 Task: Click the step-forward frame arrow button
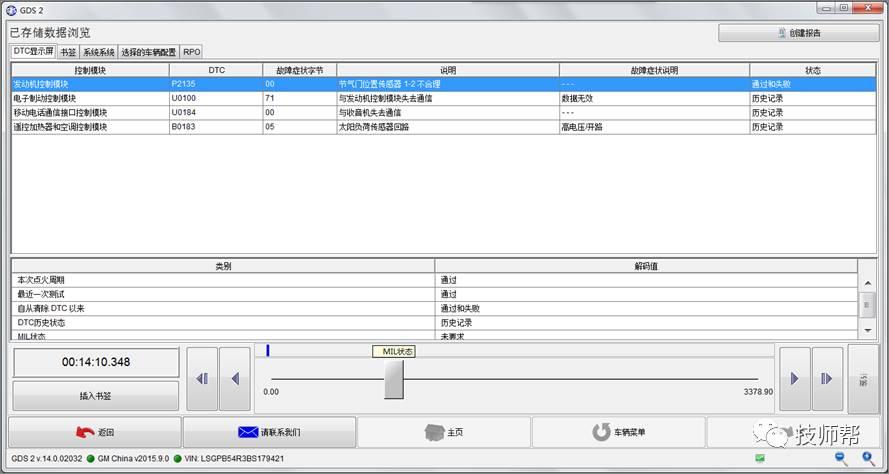(x=827, y=378)
